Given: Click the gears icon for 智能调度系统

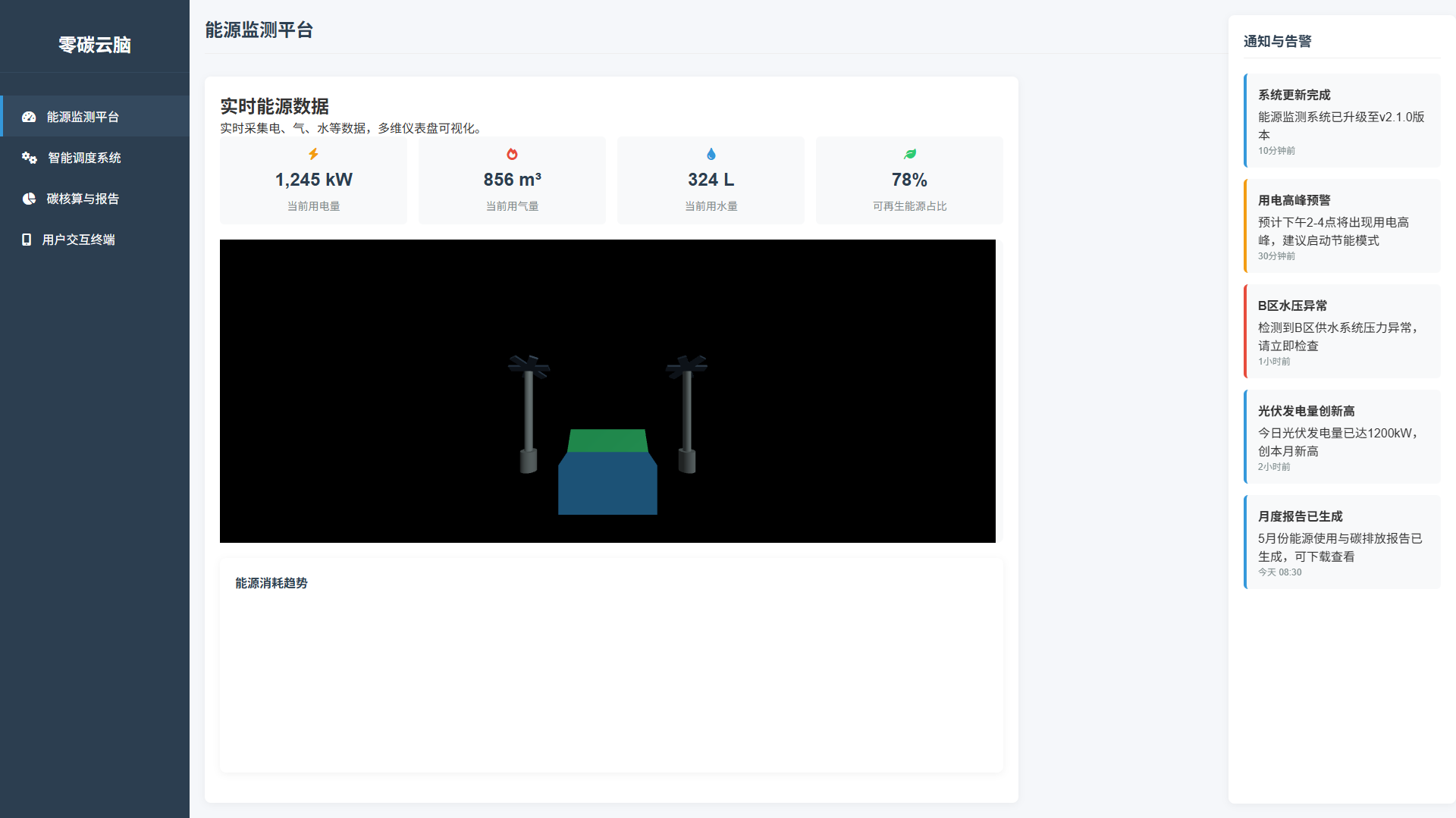Looking at the screenshot, I should click(30, 158).
